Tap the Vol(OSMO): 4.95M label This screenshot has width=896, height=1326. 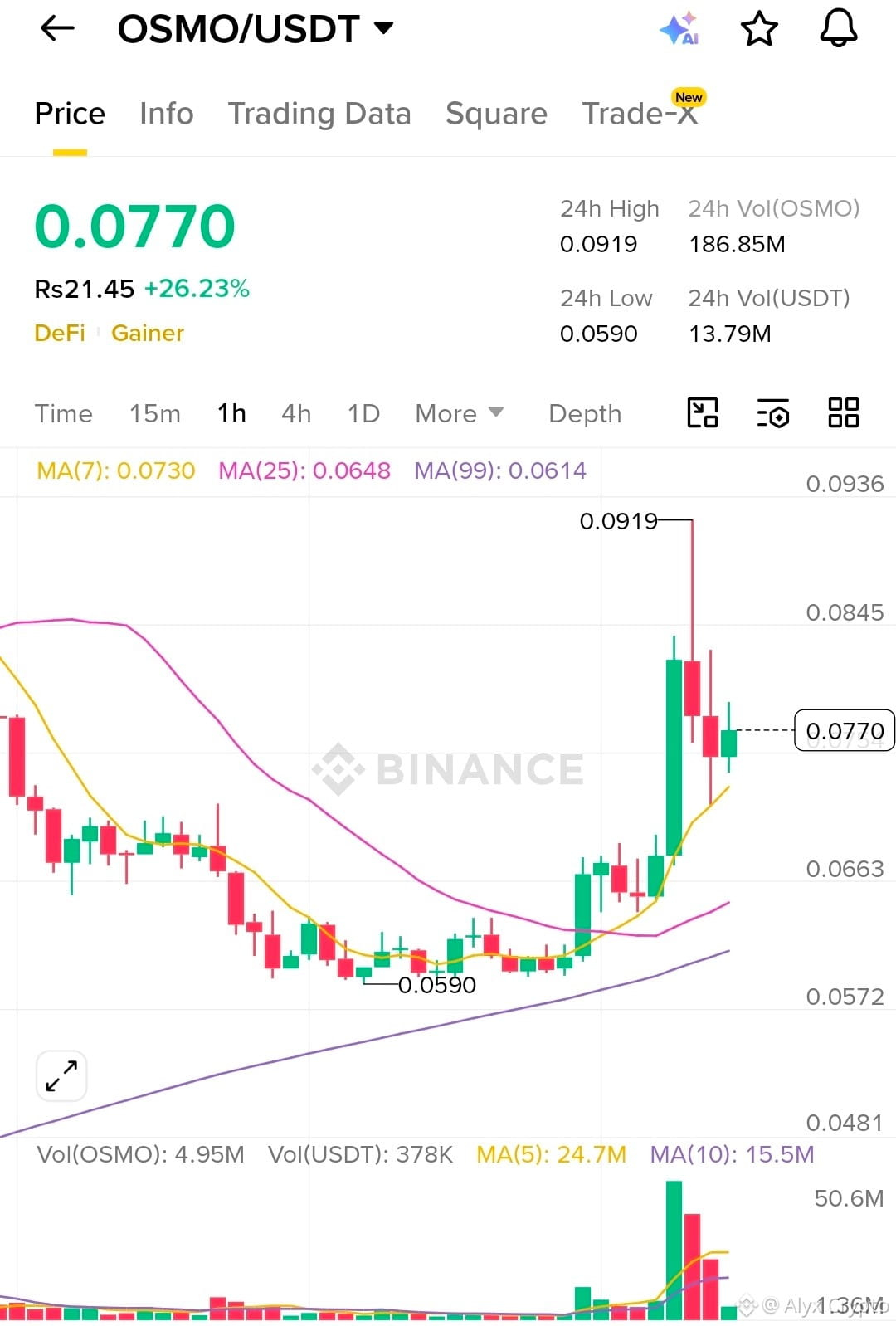140,1154
